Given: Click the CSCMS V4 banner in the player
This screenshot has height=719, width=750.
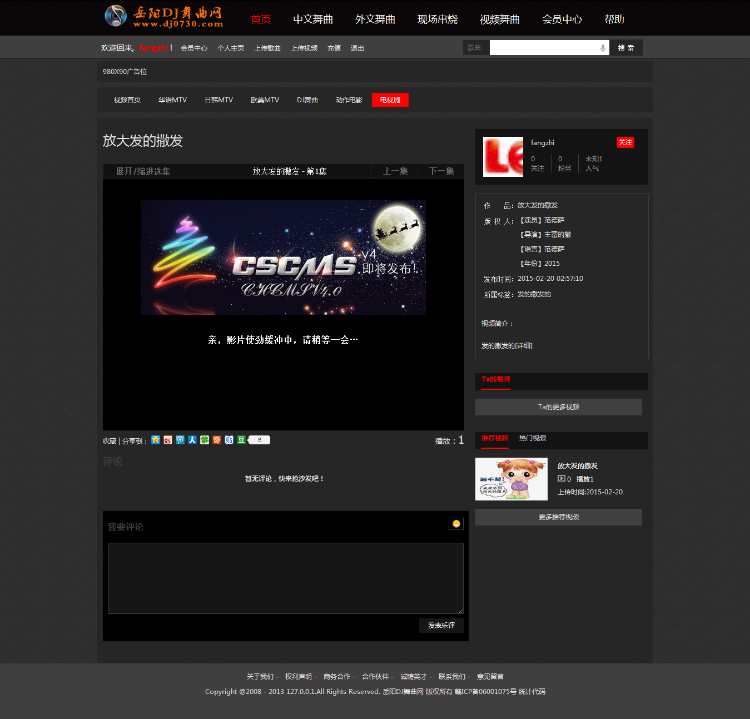Looking at the screenshot, I should point(283,257).
